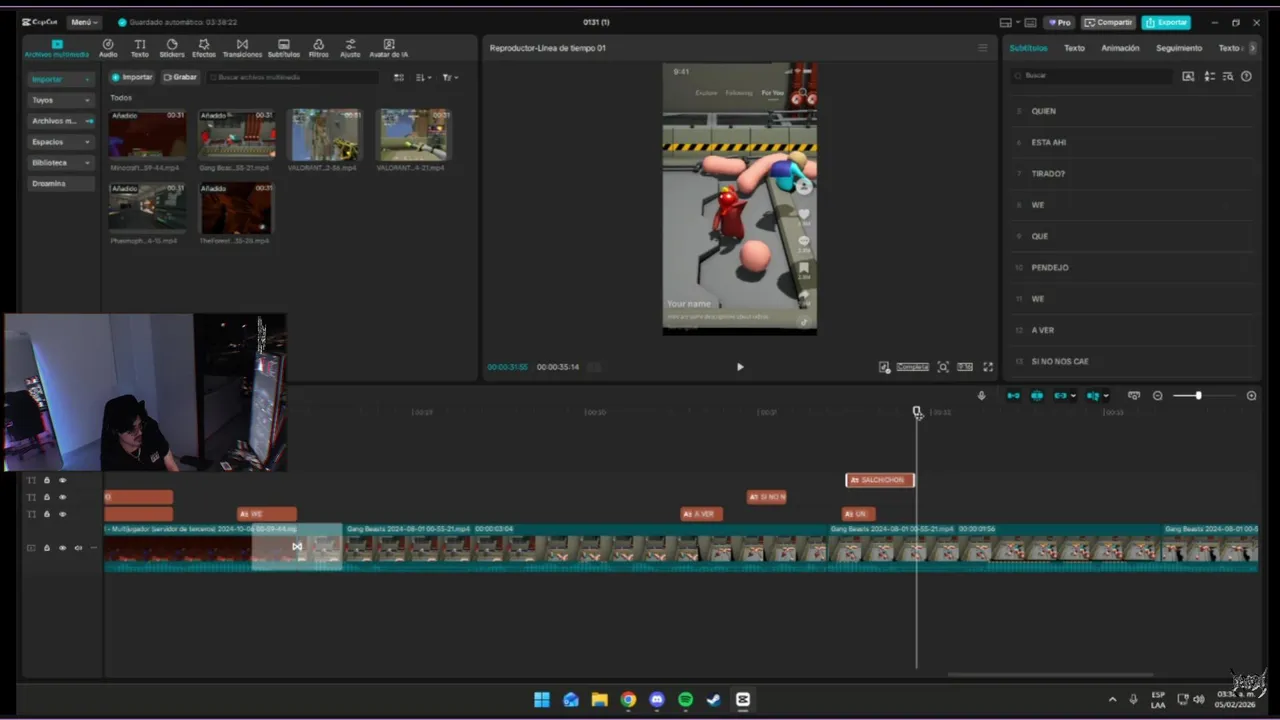Select the Archivos m... sidebar item
This screenshot has width=1280, height=720.
[61, 121]
